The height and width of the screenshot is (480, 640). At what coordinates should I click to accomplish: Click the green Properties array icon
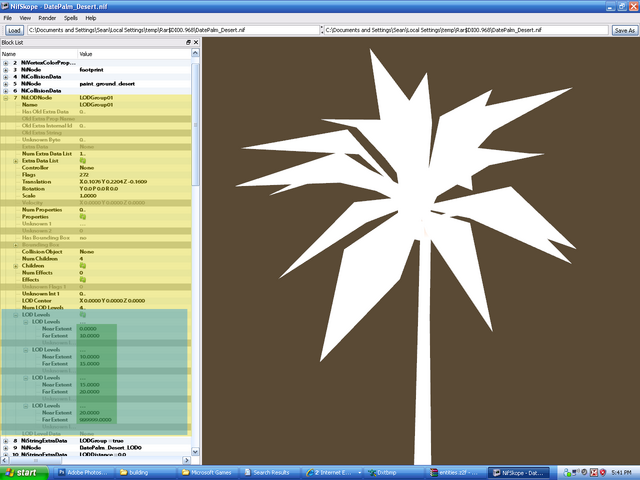(83, 217)
